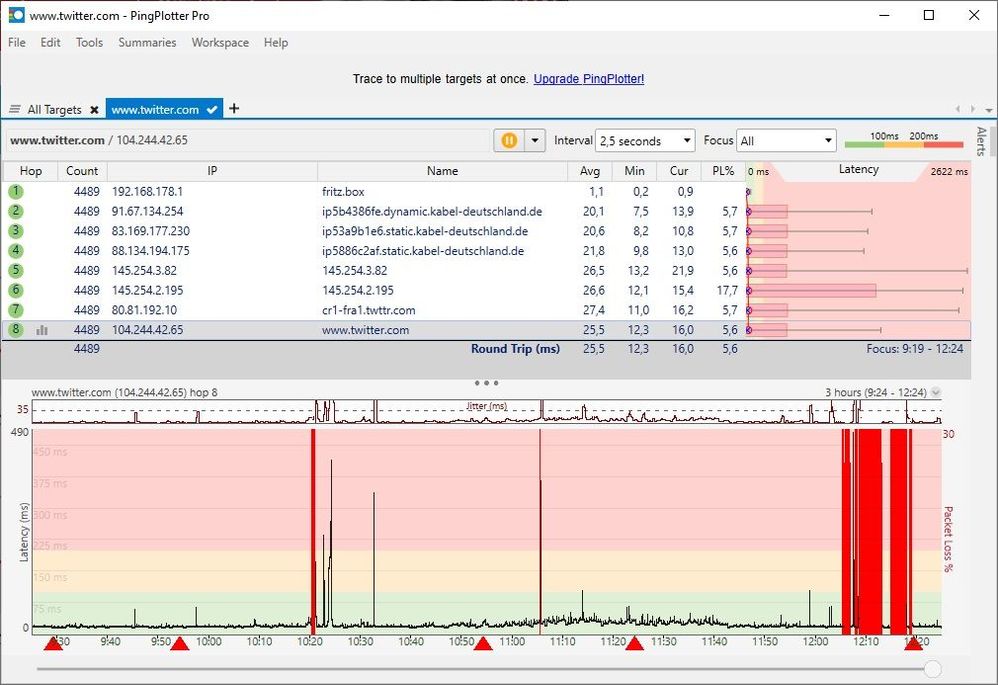Viewport: 998px width, 685px height.
Task: Open the Edit menu
Action: point(50,42)
